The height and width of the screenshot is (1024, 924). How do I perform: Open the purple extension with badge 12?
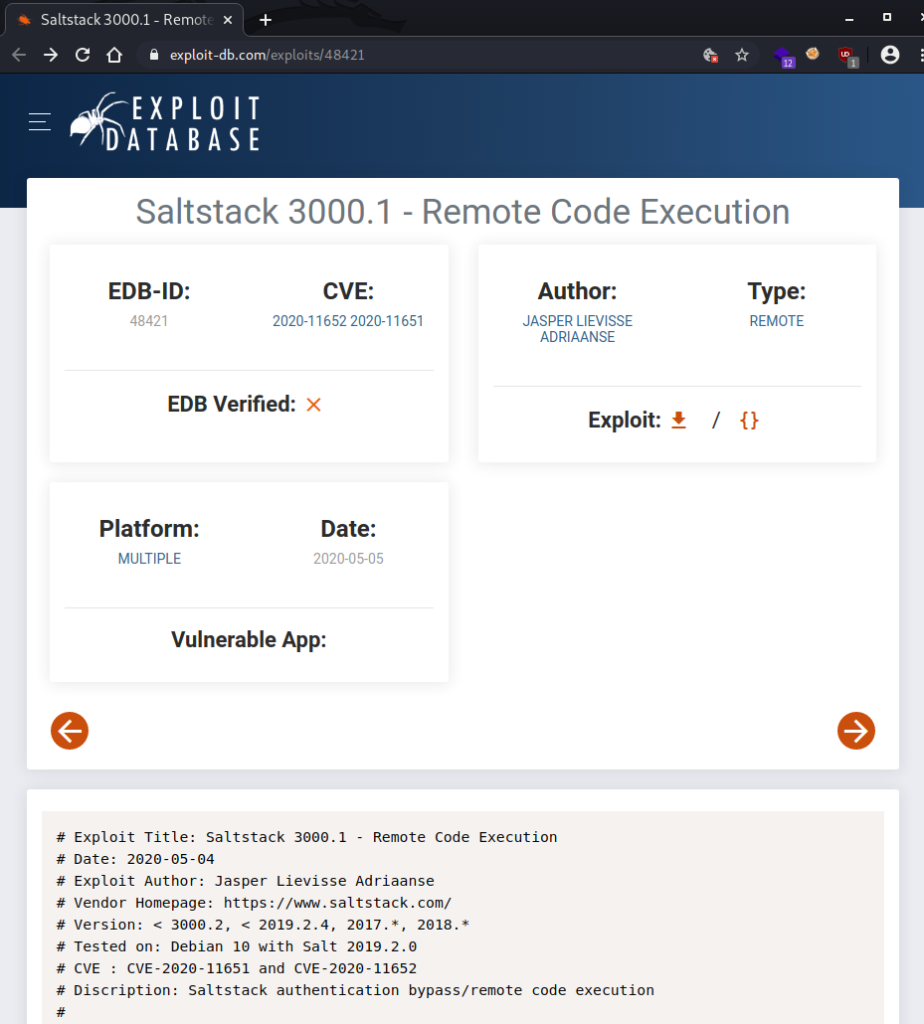(784, 57)
